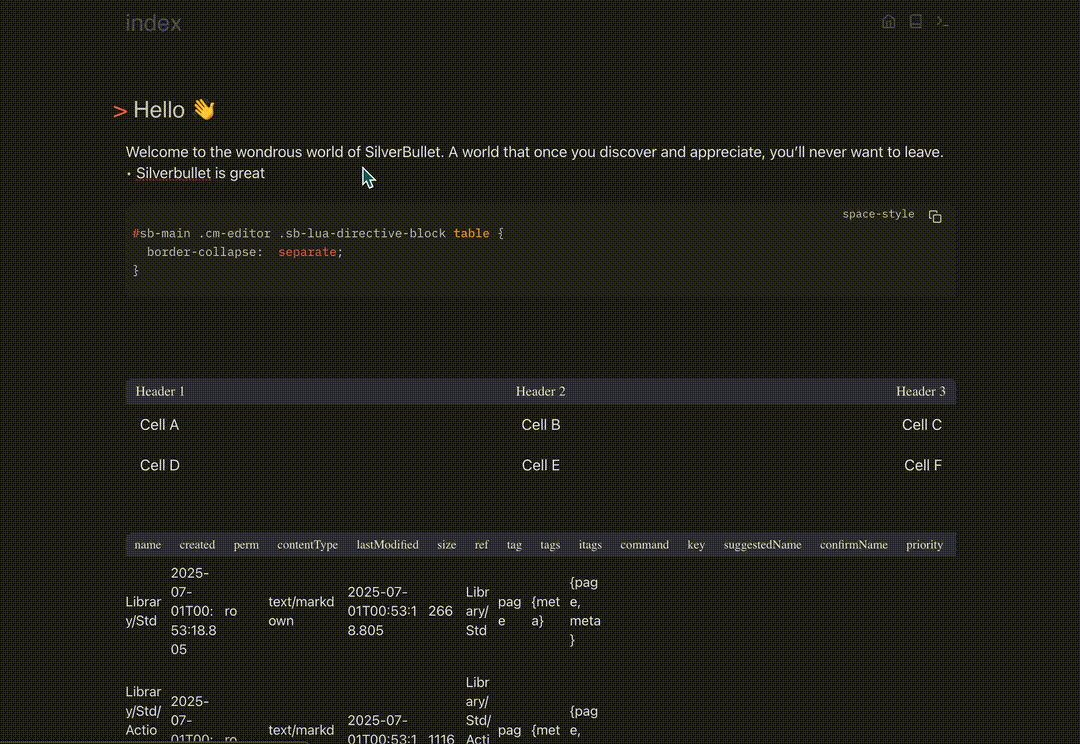Click the name column header
This screenshot has height=744, width=1080.
[x=147, y=545]
